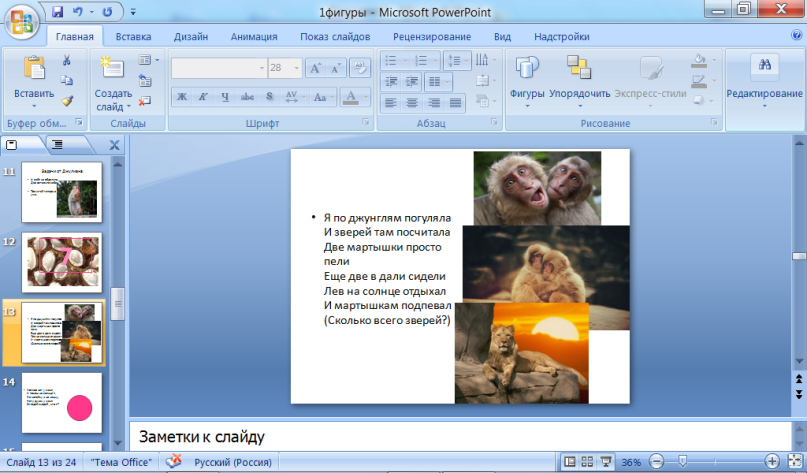The width and height of the screenshot is (807, 473).
Task: Open the Шрифт dialog launcher
Action: pyautogui.click(x=365, y=122)
